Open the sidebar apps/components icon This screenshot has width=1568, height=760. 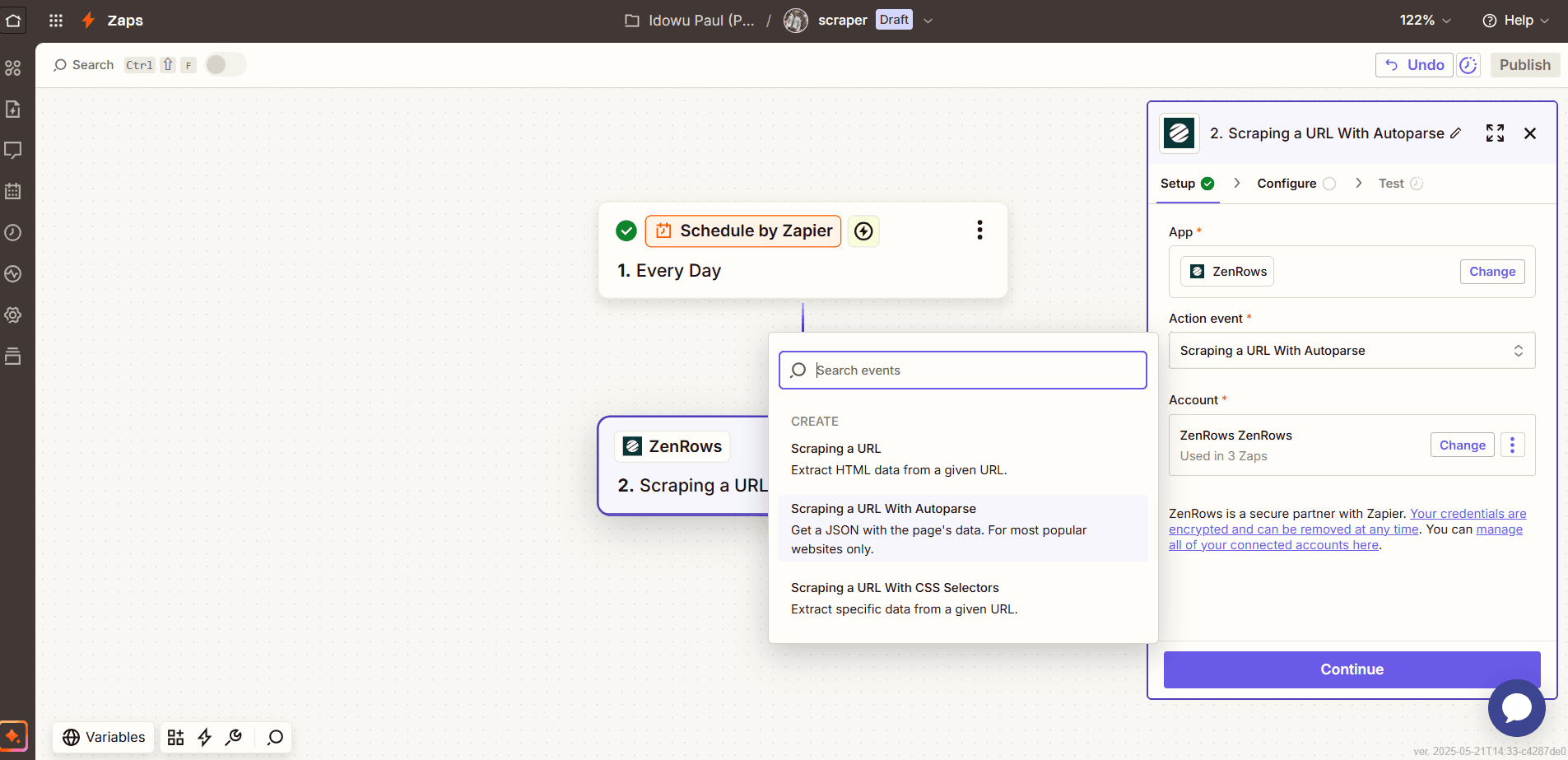(x=13, y=68)
